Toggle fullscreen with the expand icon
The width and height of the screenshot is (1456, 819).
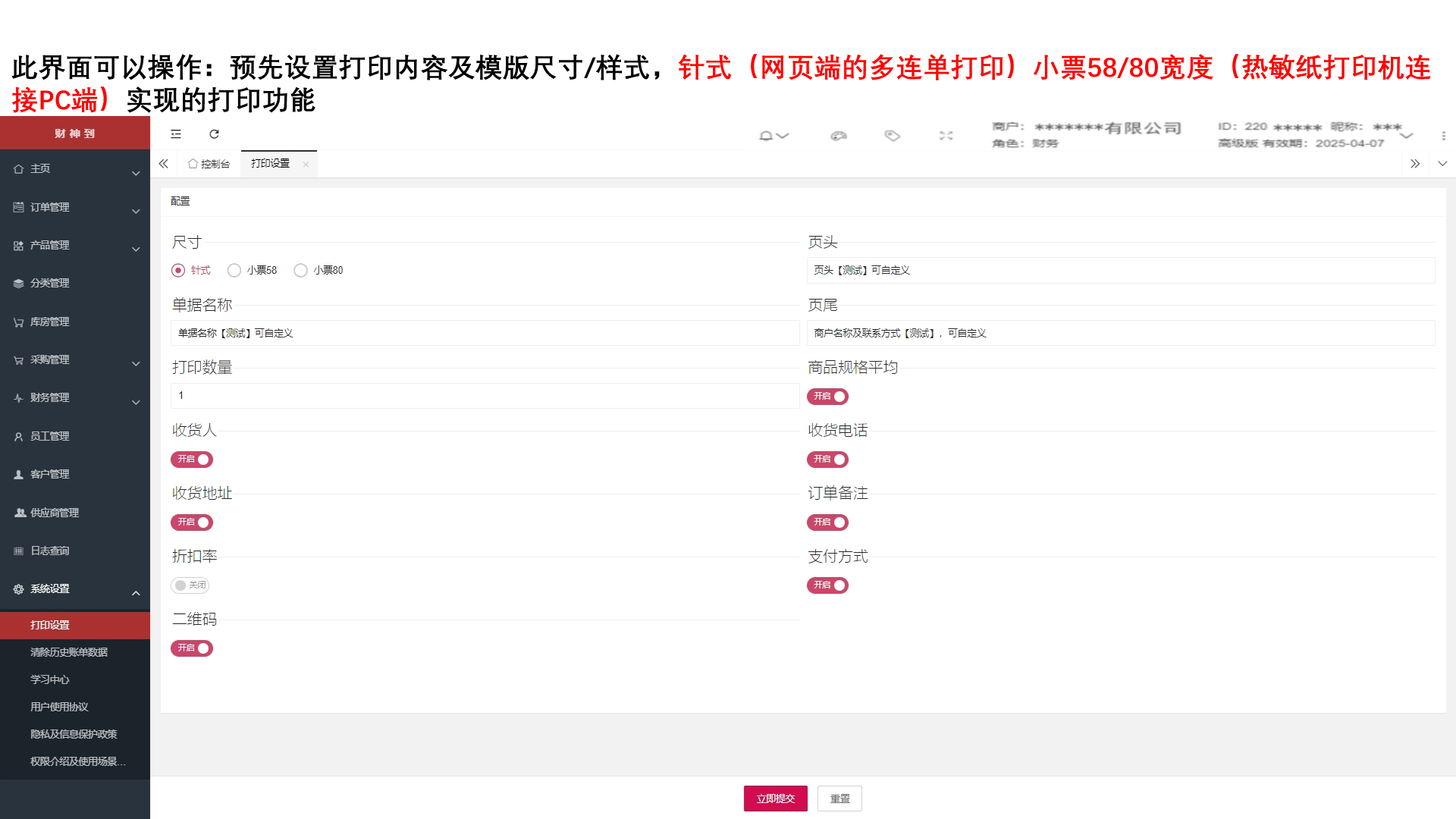946,136
